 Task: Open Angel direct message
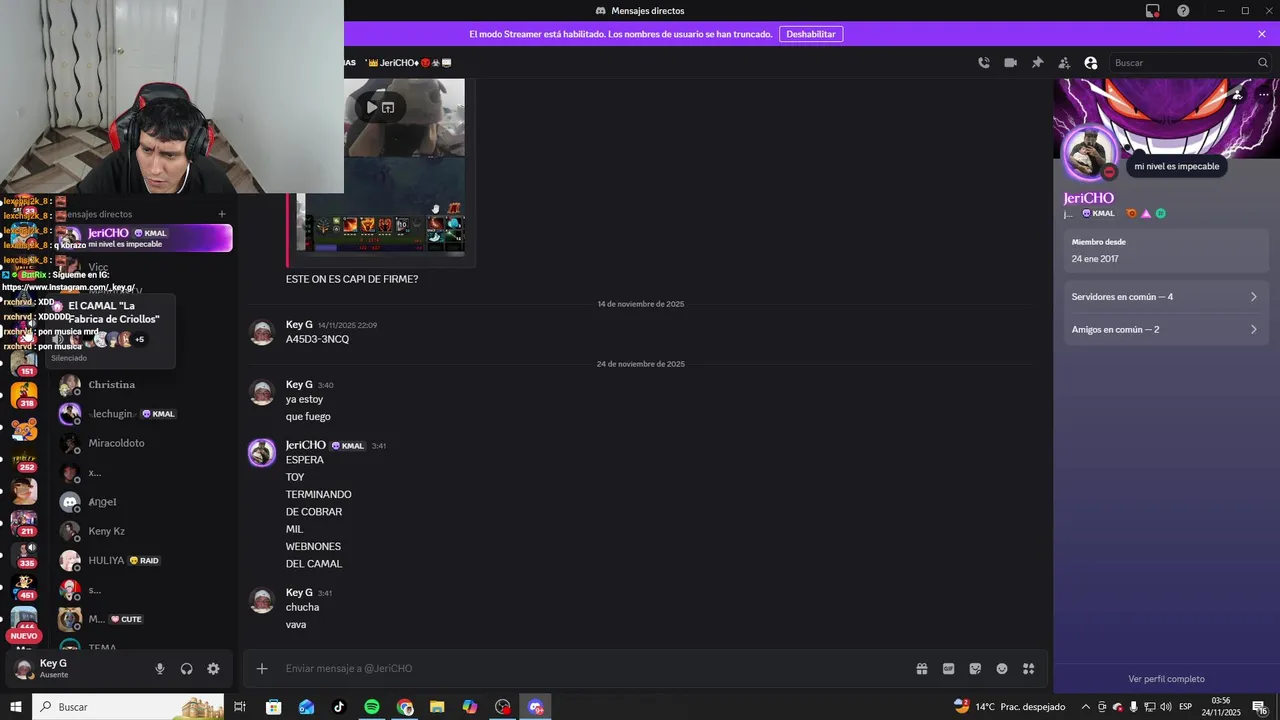tap(145, 502)
